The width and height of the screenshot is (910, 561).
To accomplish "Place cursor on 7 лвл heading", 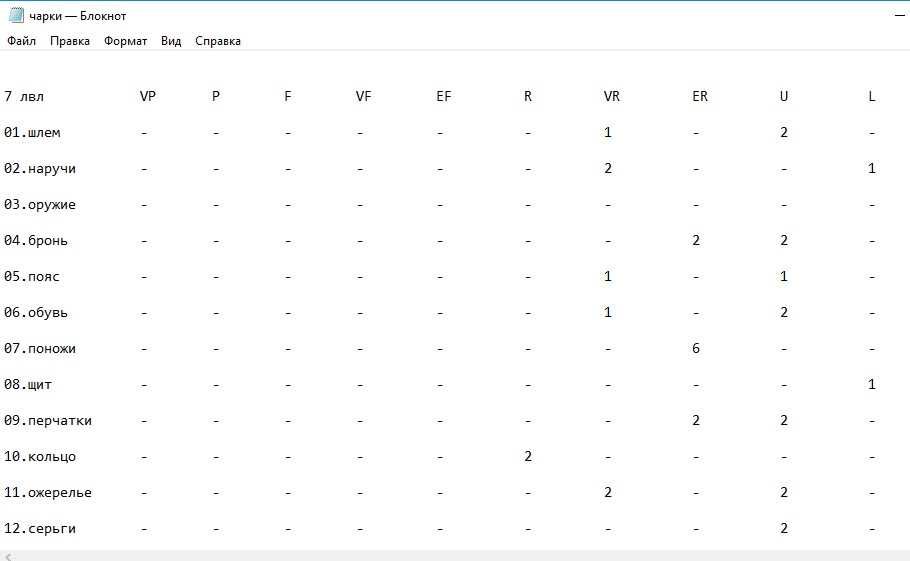I will pos(24,96).
